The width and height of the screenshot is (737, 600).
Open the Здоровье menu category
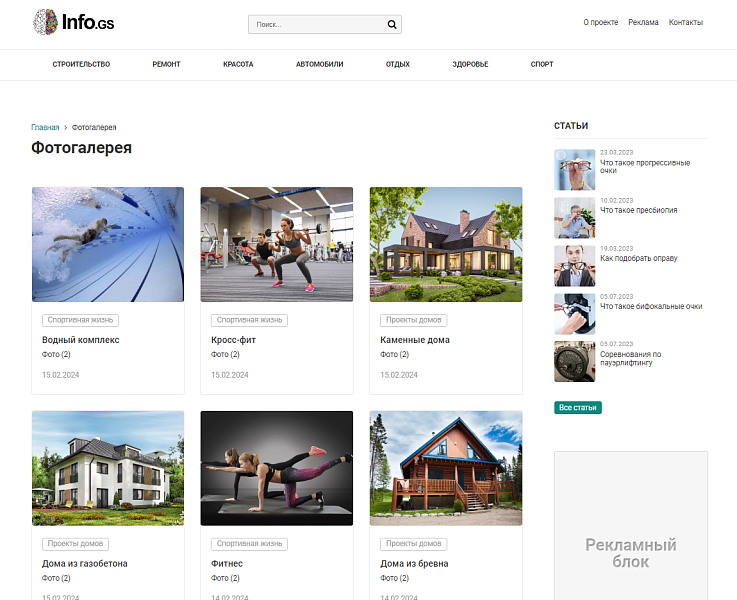click(x=470, y=64)
